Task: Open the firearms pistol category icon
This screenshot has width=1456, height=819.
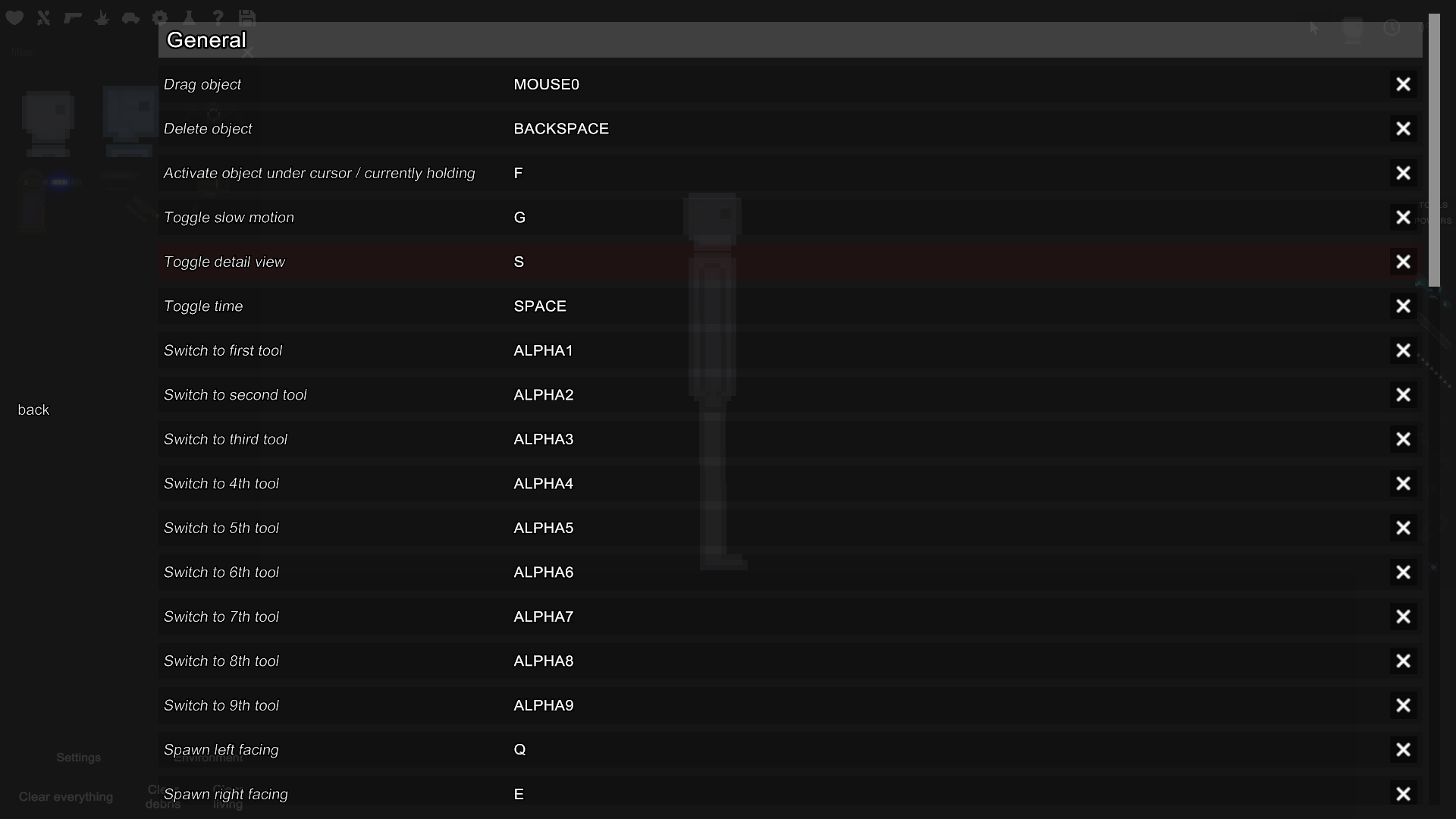Action: pos(73,17)
